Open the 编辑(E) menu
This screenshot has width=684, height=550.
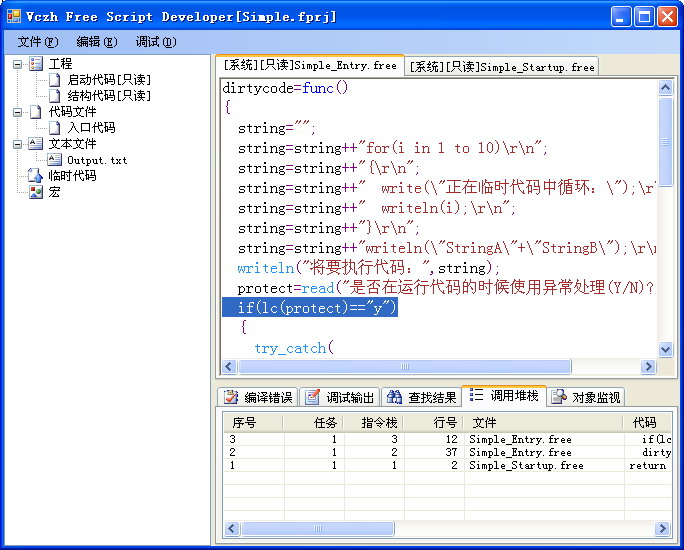(x=96, y=42)
